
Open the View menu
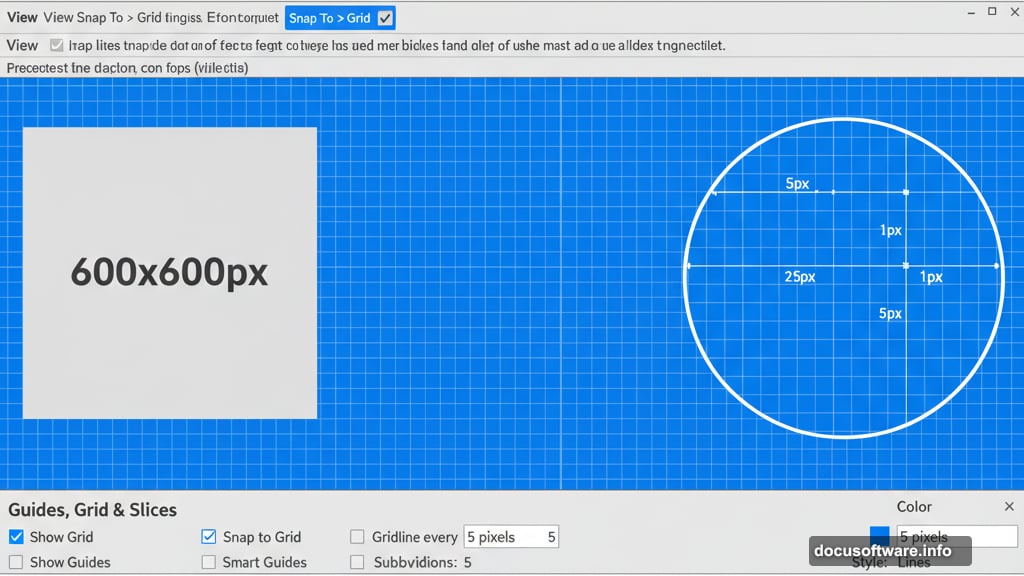click(21, 17)
